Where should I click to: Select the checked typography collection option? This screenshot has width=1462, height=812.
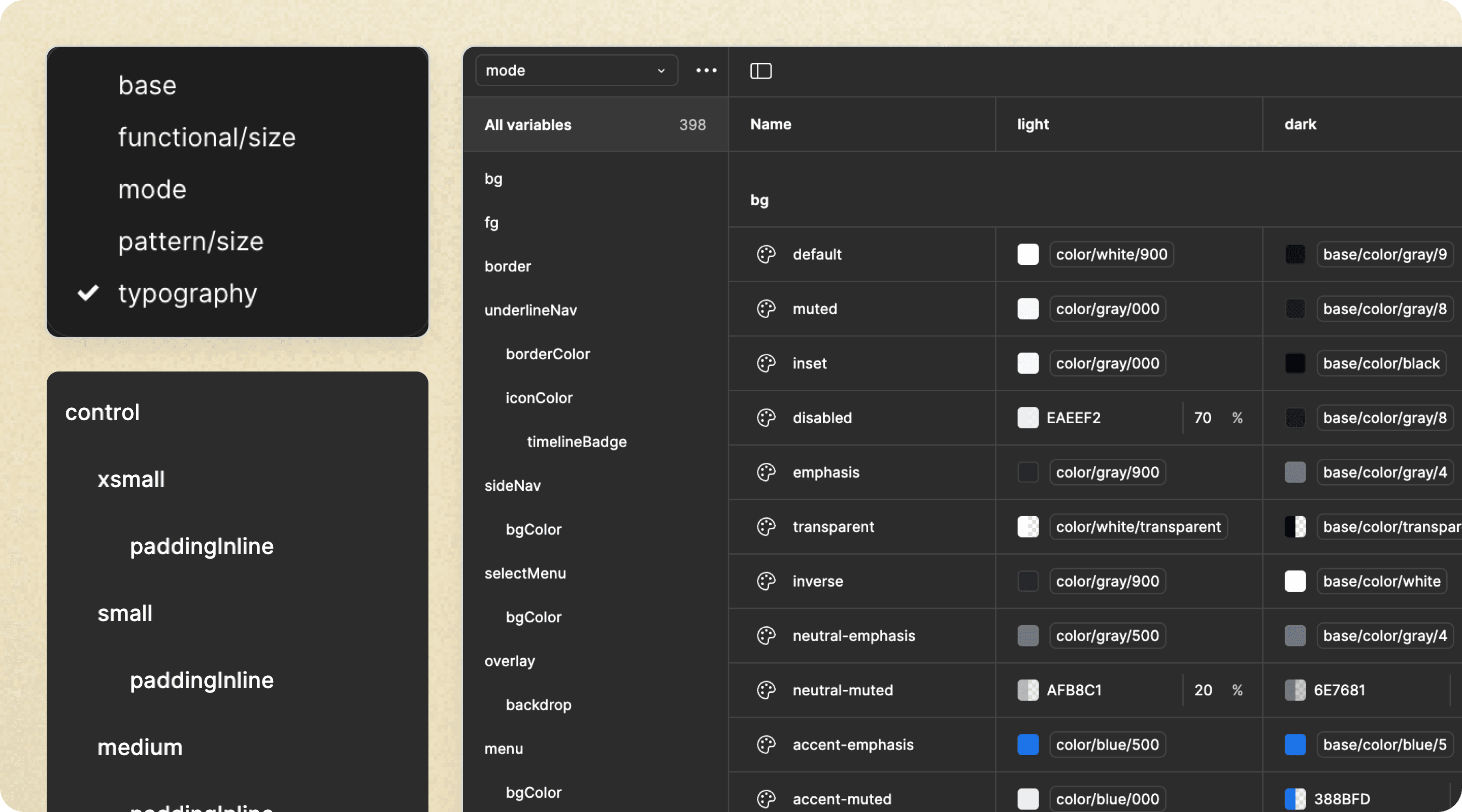[x=187, y=293]
